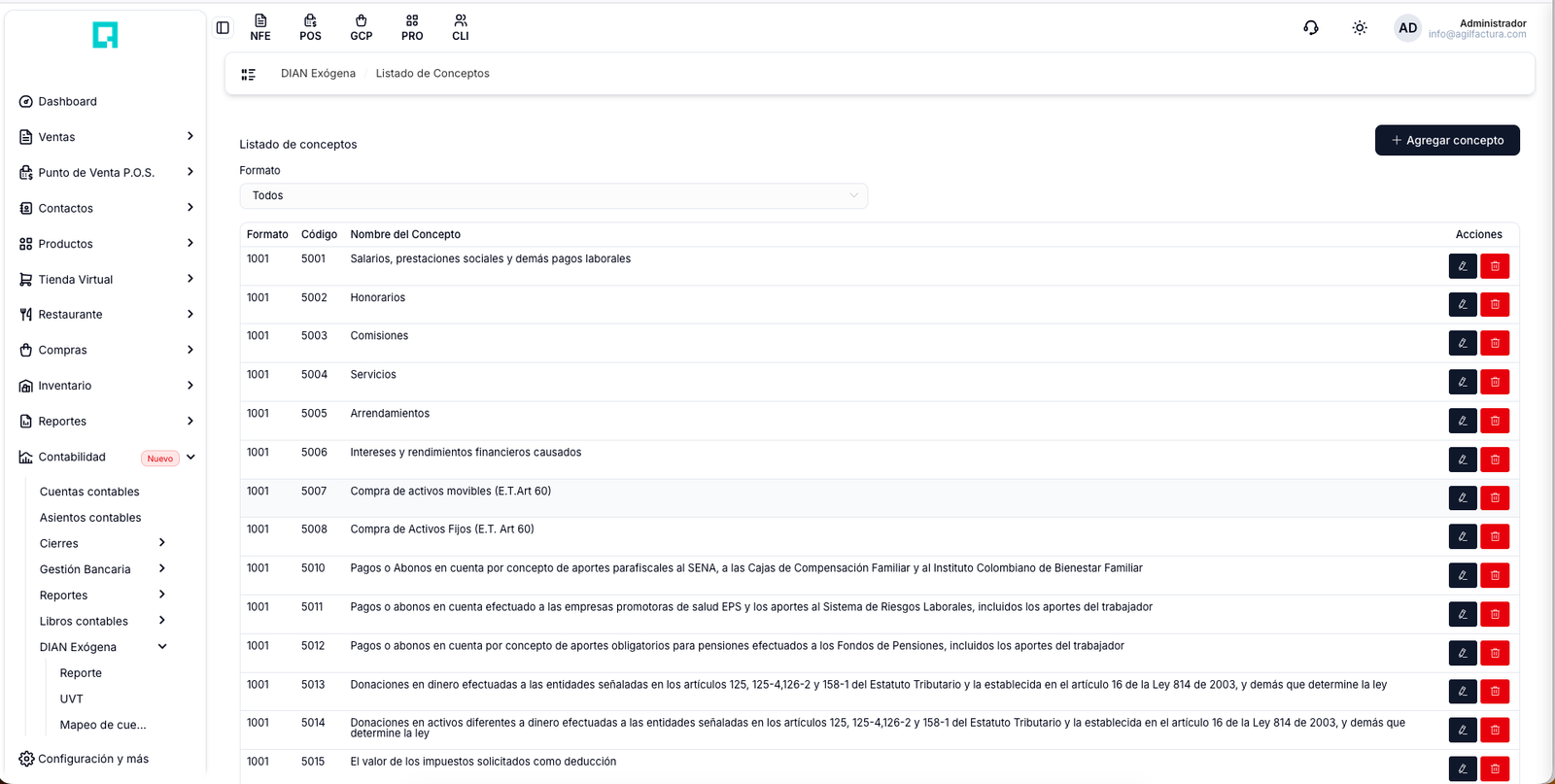Click DIAN Exógena breadcrumb link

tap(318, 74)
